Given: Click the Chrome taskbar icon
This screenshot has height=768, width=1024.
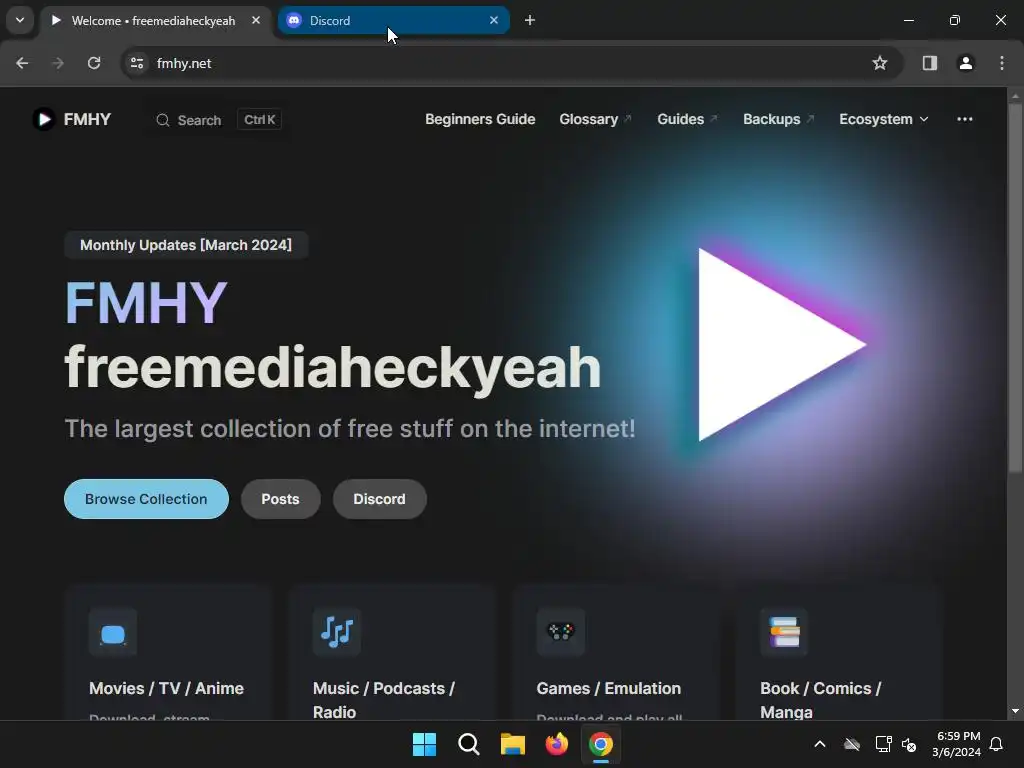Looking at the screenshot, I should coord(601,744).
